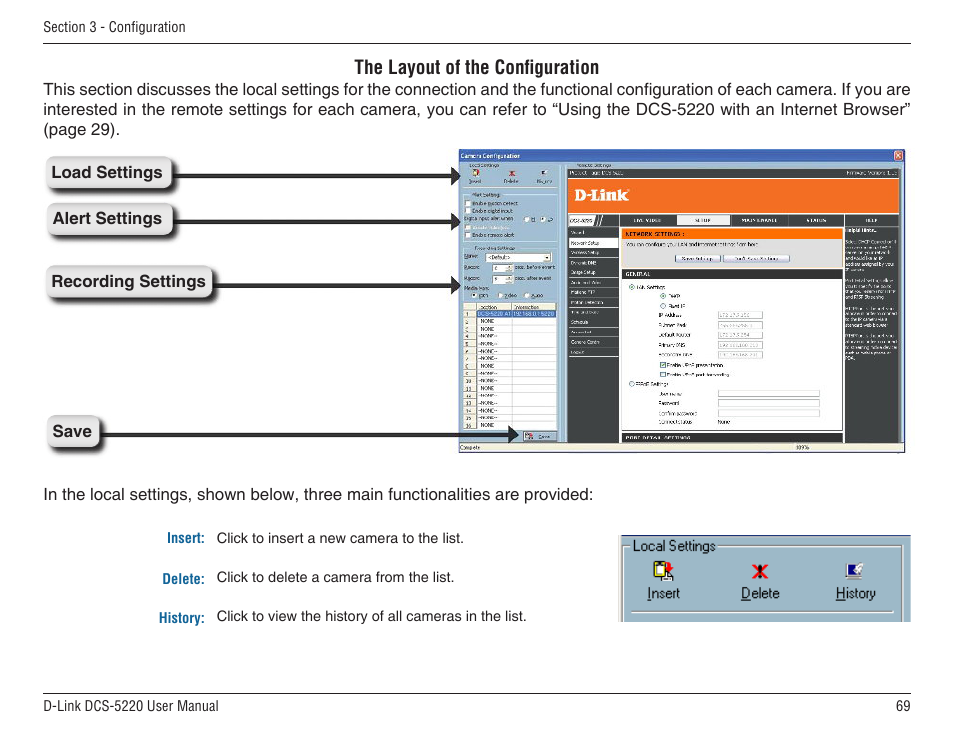Open Wireless Setup in left sidebar

click(593, 252)
